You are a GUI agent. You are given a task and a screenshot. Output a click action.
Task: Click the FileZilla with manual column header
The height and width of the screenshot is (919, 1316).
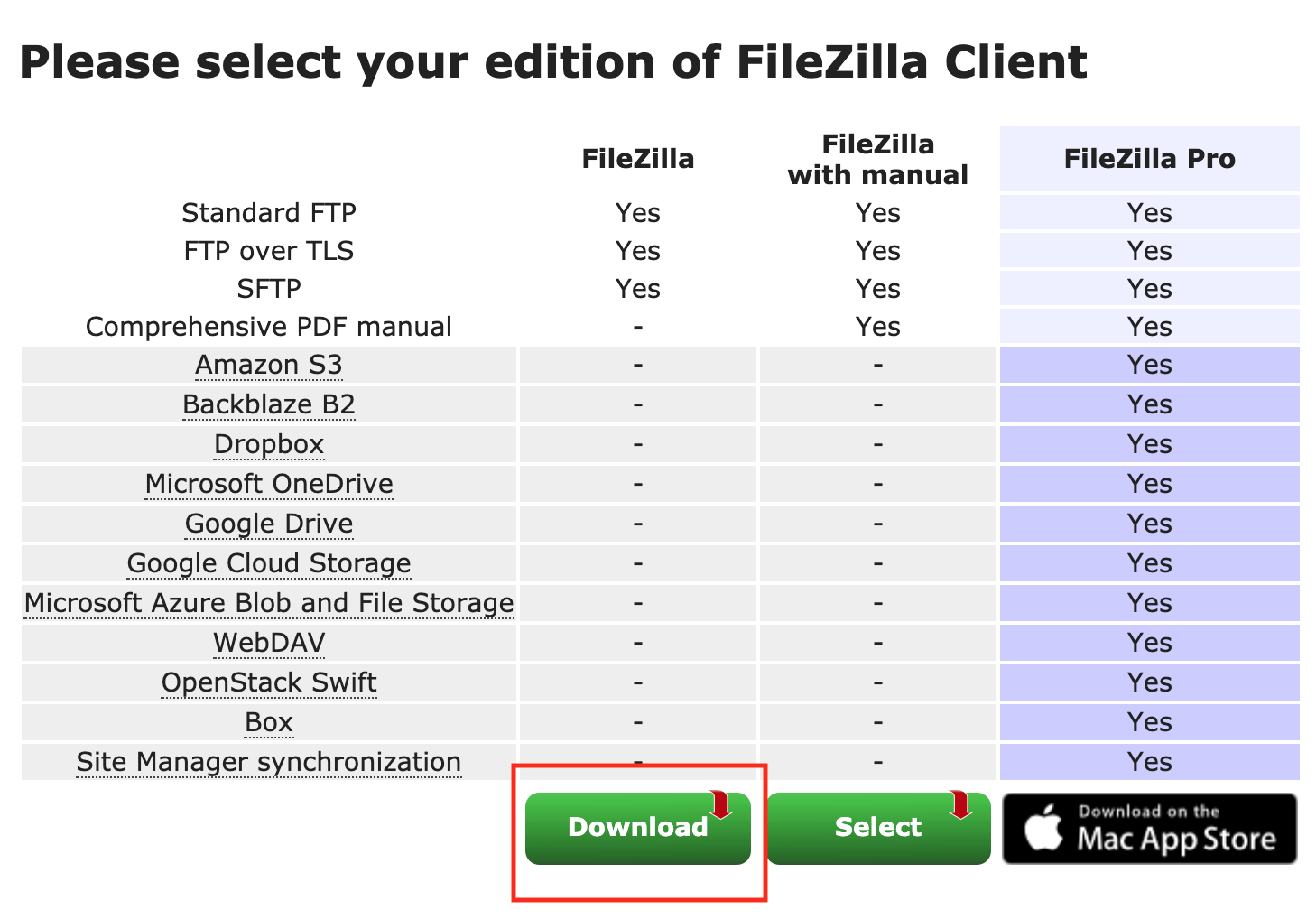(877, 159)
